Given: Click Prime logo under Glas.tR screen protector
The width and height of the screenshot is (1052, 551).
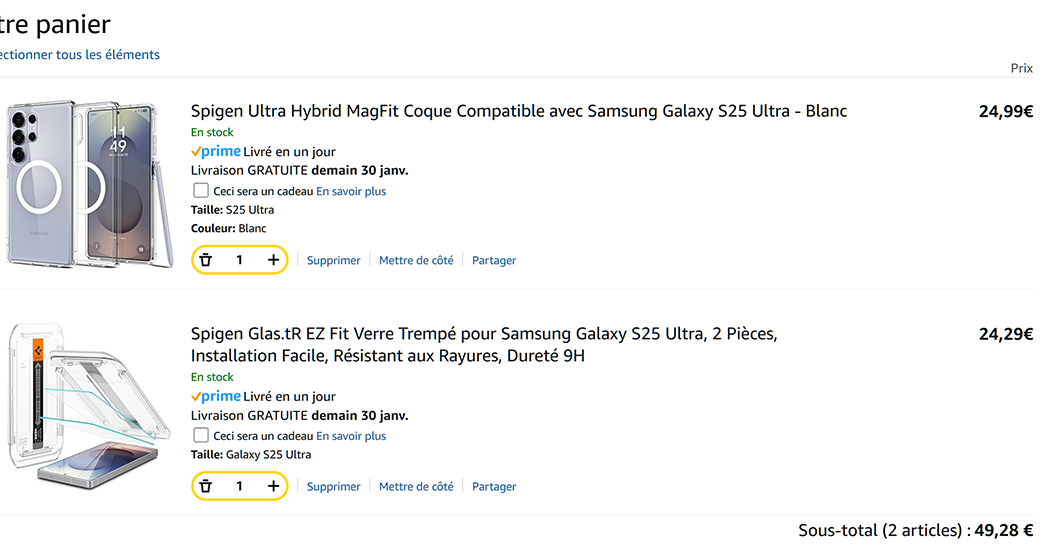Looking at the screenshot, I should 216,396.
